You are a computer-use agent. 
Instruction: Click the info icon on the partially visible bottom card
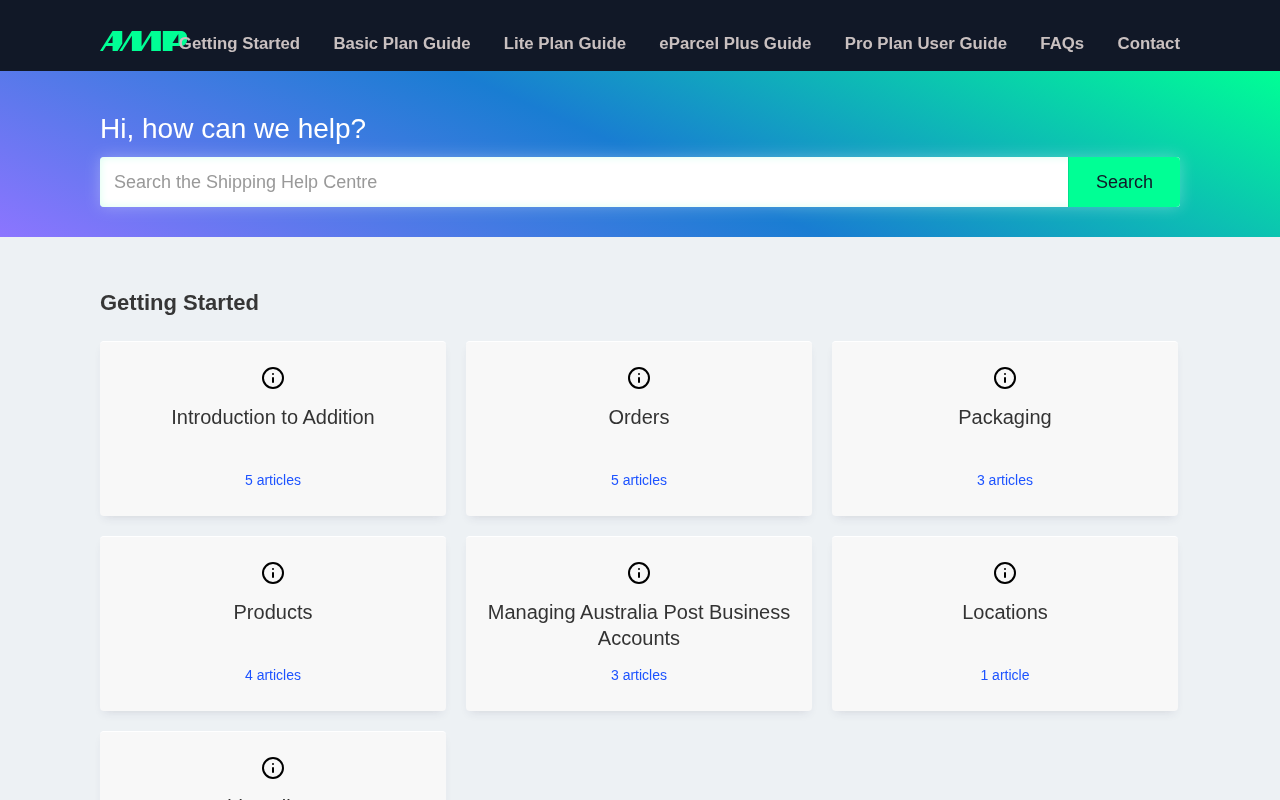pyautogui.click(x=273, y=768)
